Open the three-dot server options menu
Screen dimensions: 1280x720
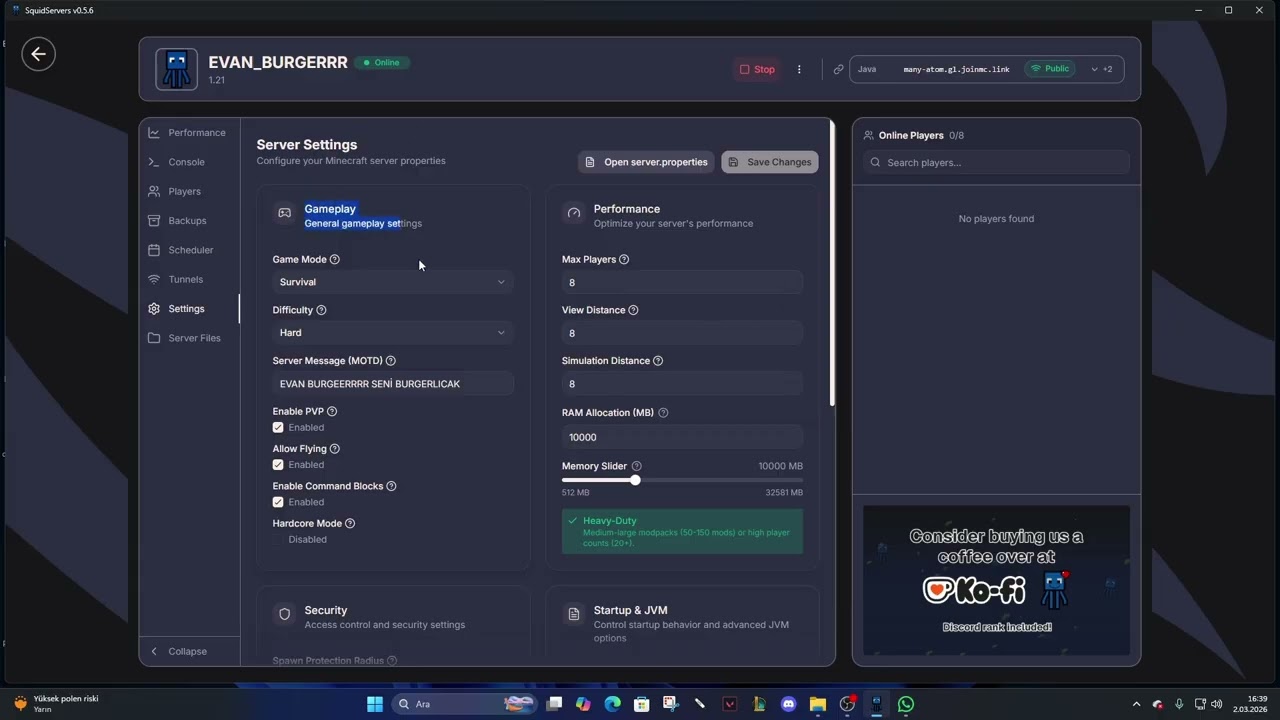(799, 69)
